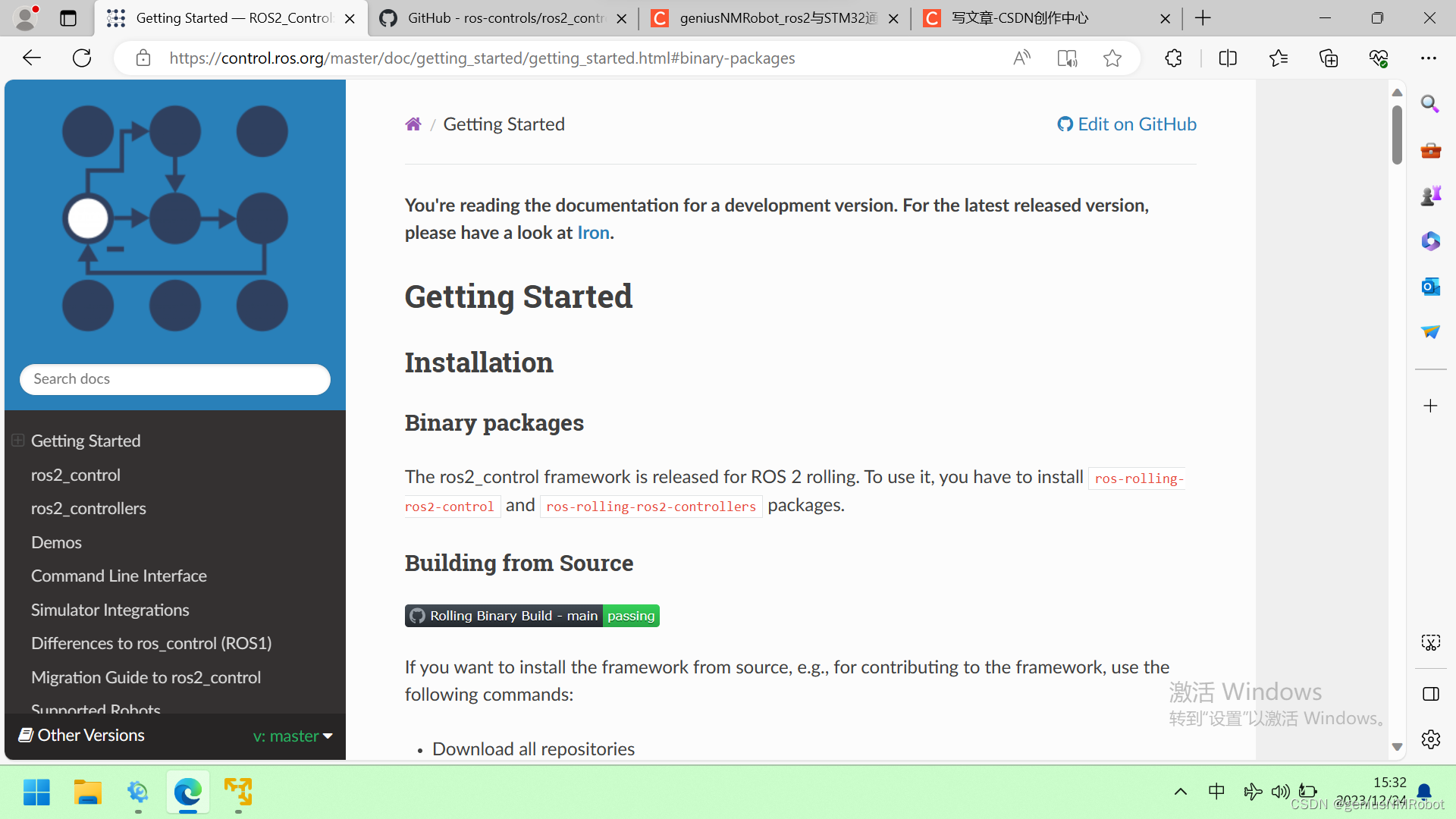Click the Extensions puzzle icon
The height and width of the screenshot is (819, 1456).
pos(1173,58)
